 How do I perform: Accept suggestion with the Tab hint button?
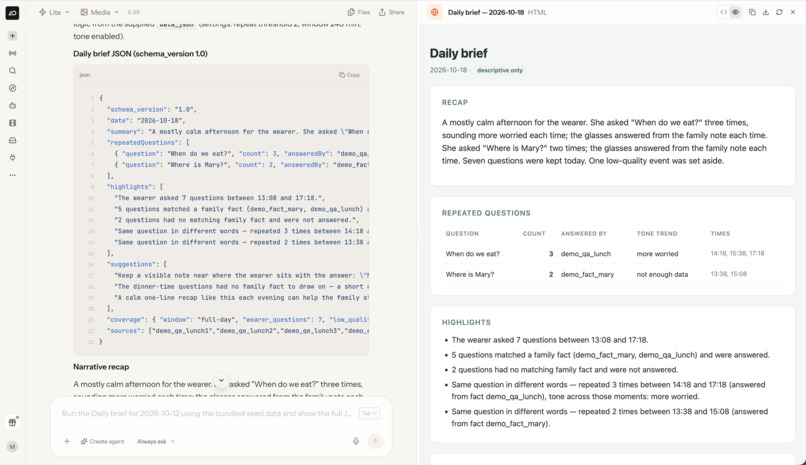[369, 414]
